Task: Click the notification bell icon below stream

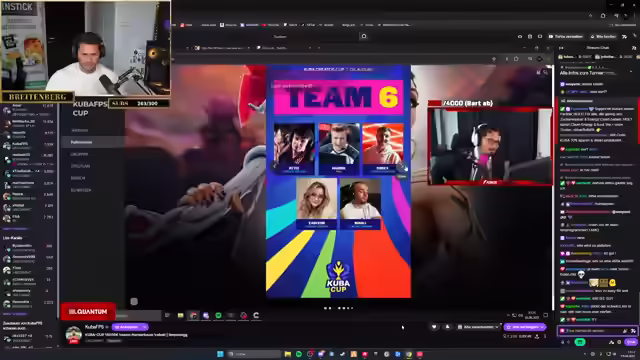Action: 447,327
